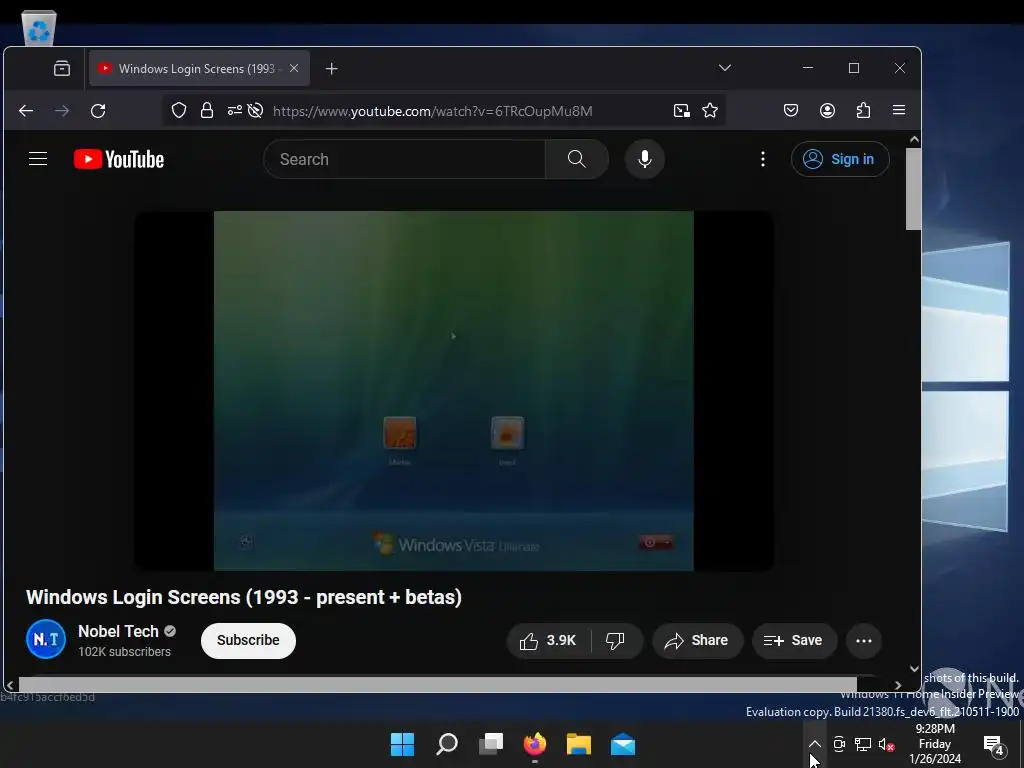Search with your voice microphone
The width and height of the screenshot is (1024, 768).
(x=645, y=159)
